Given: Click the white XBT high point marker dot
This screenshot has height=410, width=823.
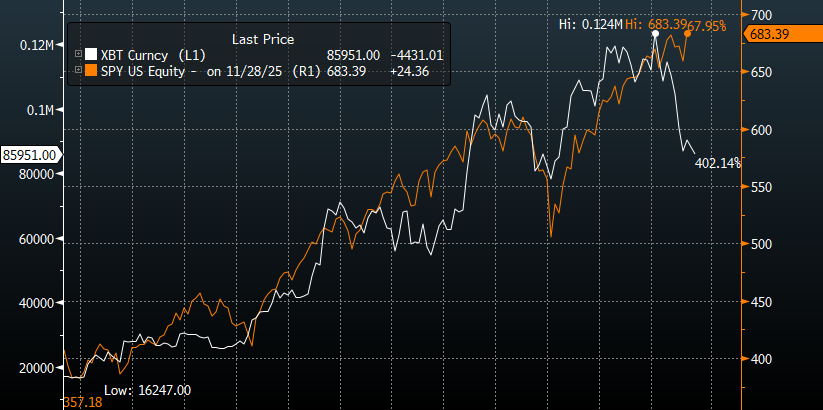Looking at the screenshot, I should [655, 35].
